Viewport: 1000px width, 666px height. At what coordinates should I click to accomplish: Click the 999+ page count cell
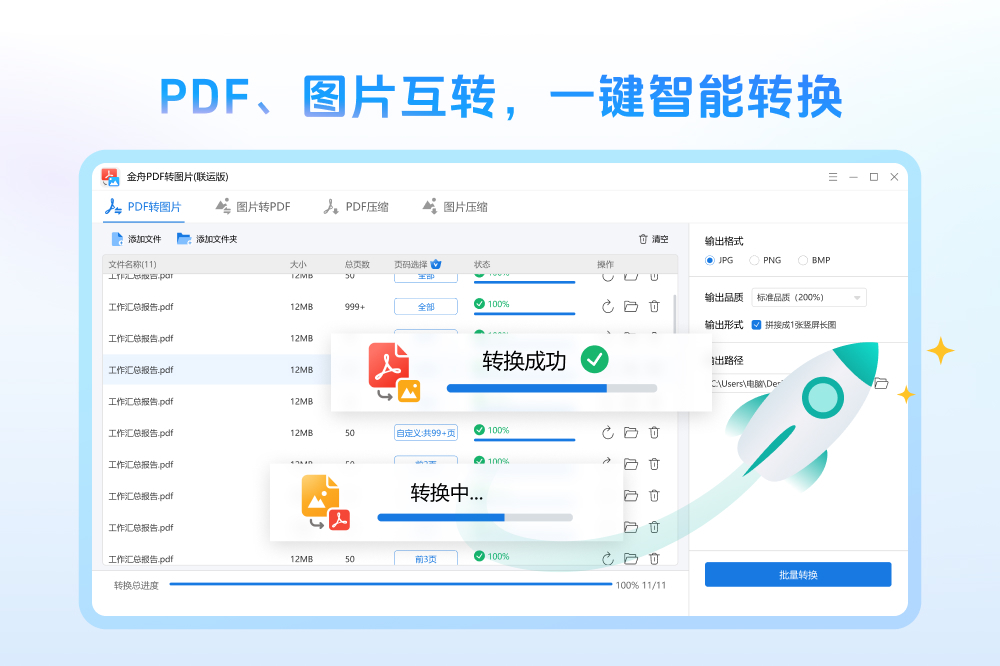click(x=355, y=307)
